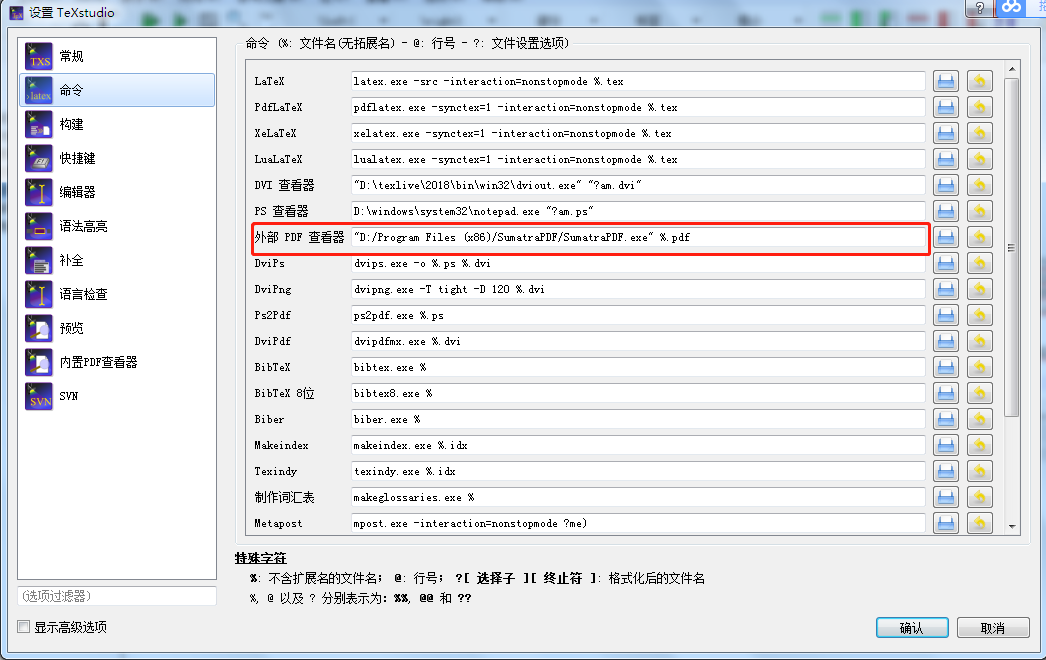Browse for the LaTeX command file
This screenshot has width=1046, height=660.
click(945, 81)
